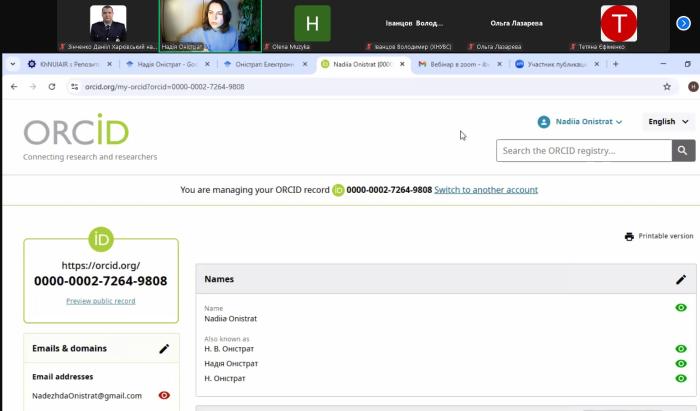The width and height of the screenshot is (700, 411).
Task: Open the English language dropdown
Action: tap(668, 122)
